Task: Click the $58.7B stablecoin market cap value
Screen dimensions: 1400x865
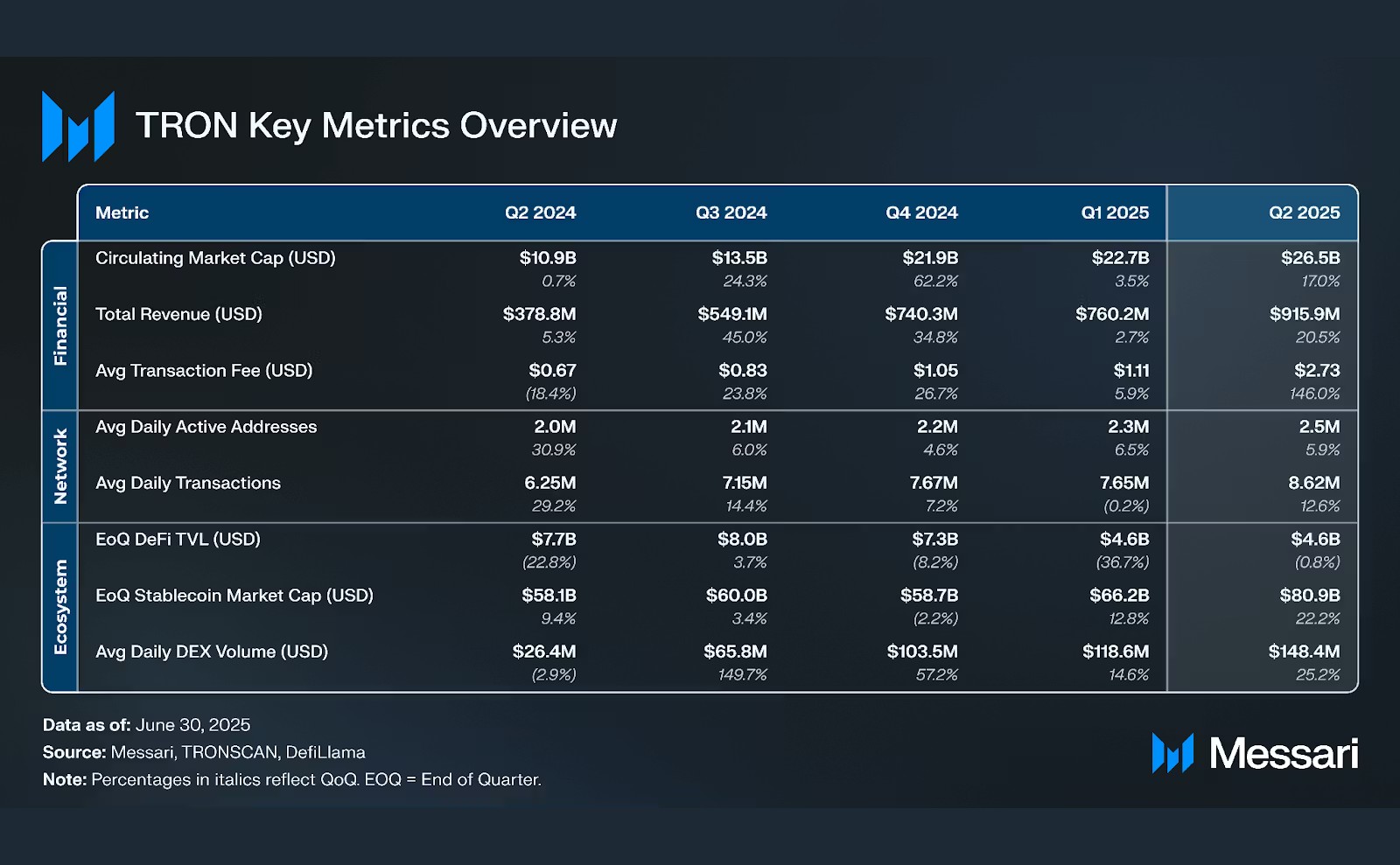Action: [x=929, y=596]
